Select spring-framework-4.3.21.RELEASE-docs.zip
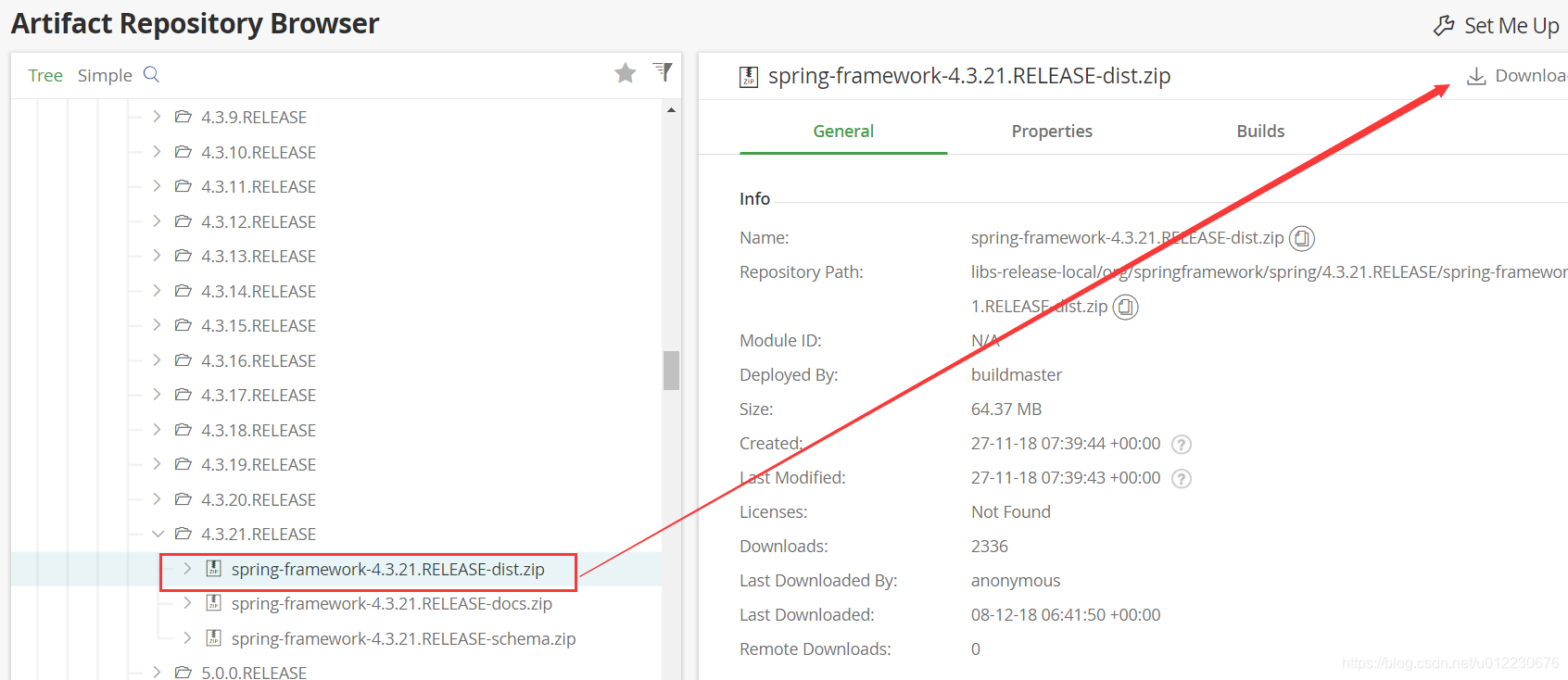This screenshot has width=1568, height=680. coord(391,603)
